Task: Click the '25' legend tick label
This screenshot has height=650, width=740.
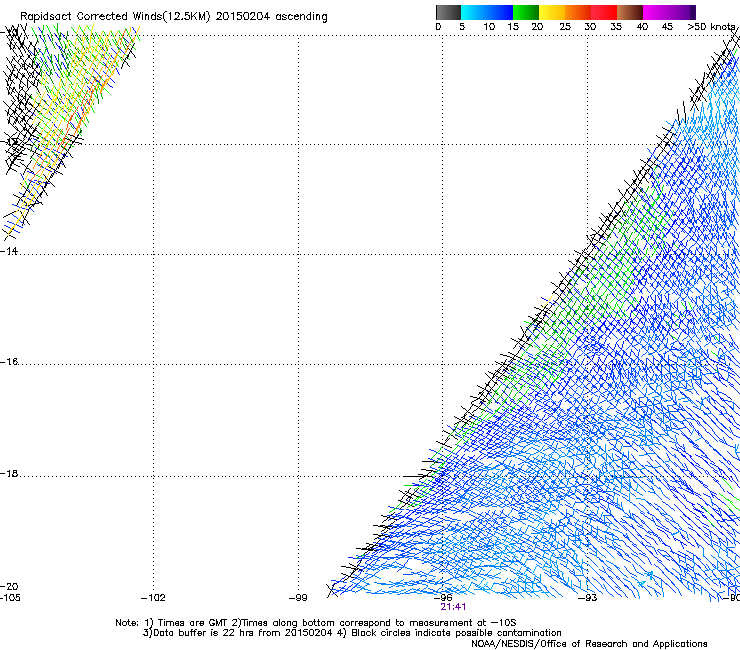Action: pos(565,27)
